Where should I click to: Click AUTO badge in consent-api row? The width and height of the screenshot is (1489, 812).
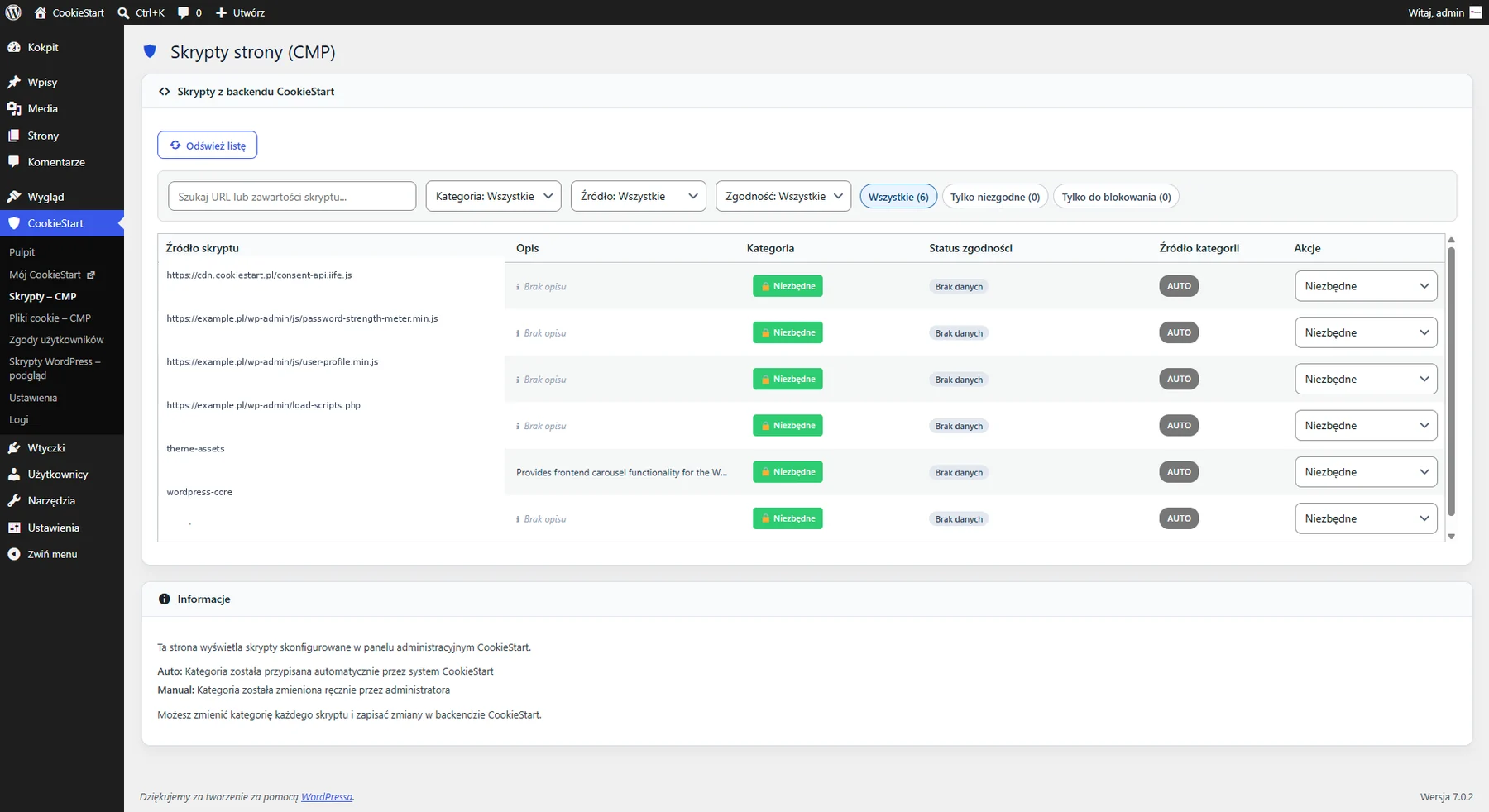(1179, 286)
